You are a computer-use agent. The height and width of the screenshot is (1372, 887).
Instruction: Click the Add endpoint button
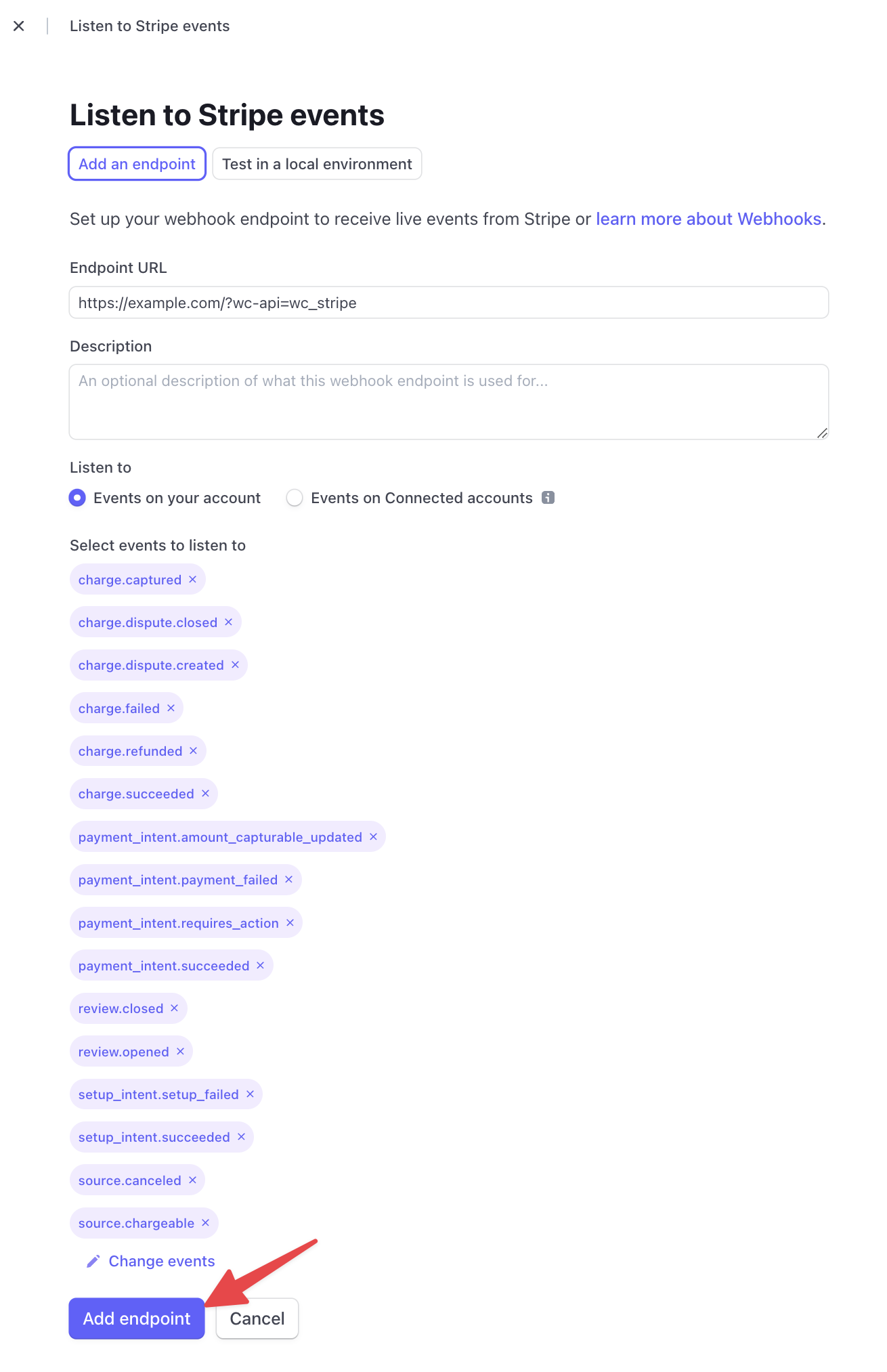[x=135, y=1318]
